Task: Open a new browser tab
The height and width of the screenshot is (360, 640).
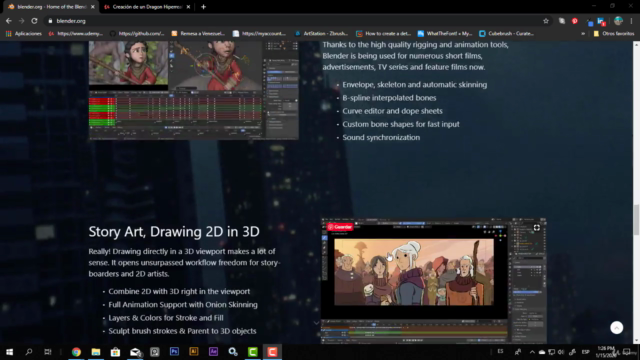Action: [203, 7]
